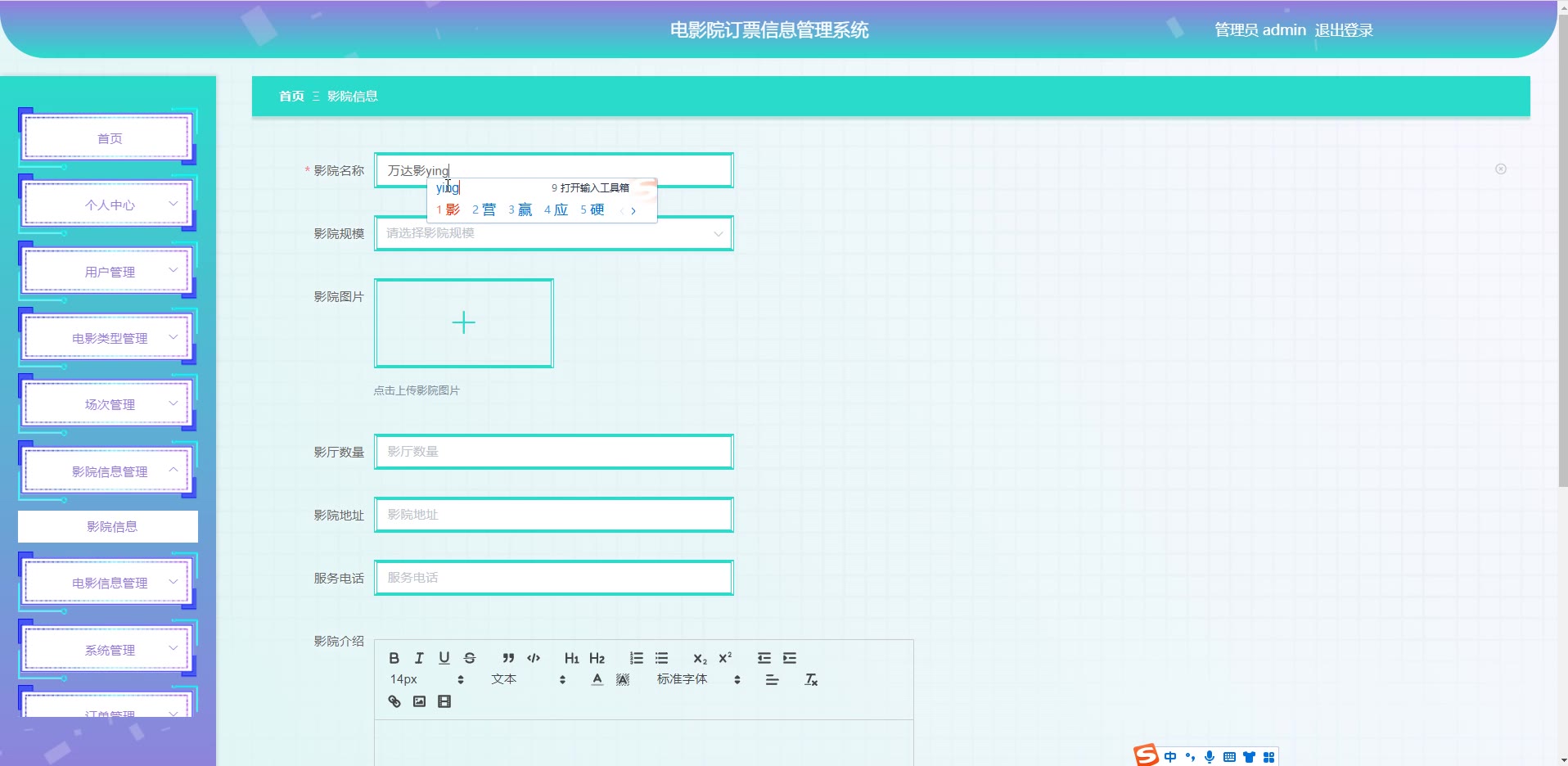
Task: Open the text color picker
Action: click(x=597, y=679)
